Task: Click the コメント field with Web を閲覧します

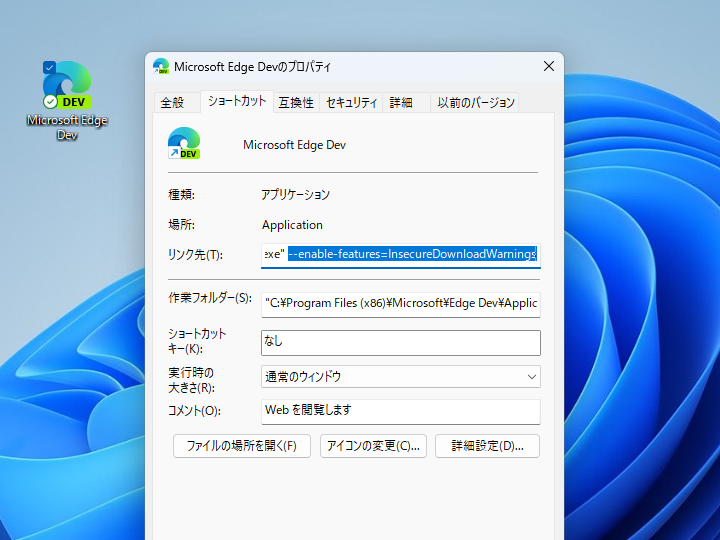Action: coord(400,411)
